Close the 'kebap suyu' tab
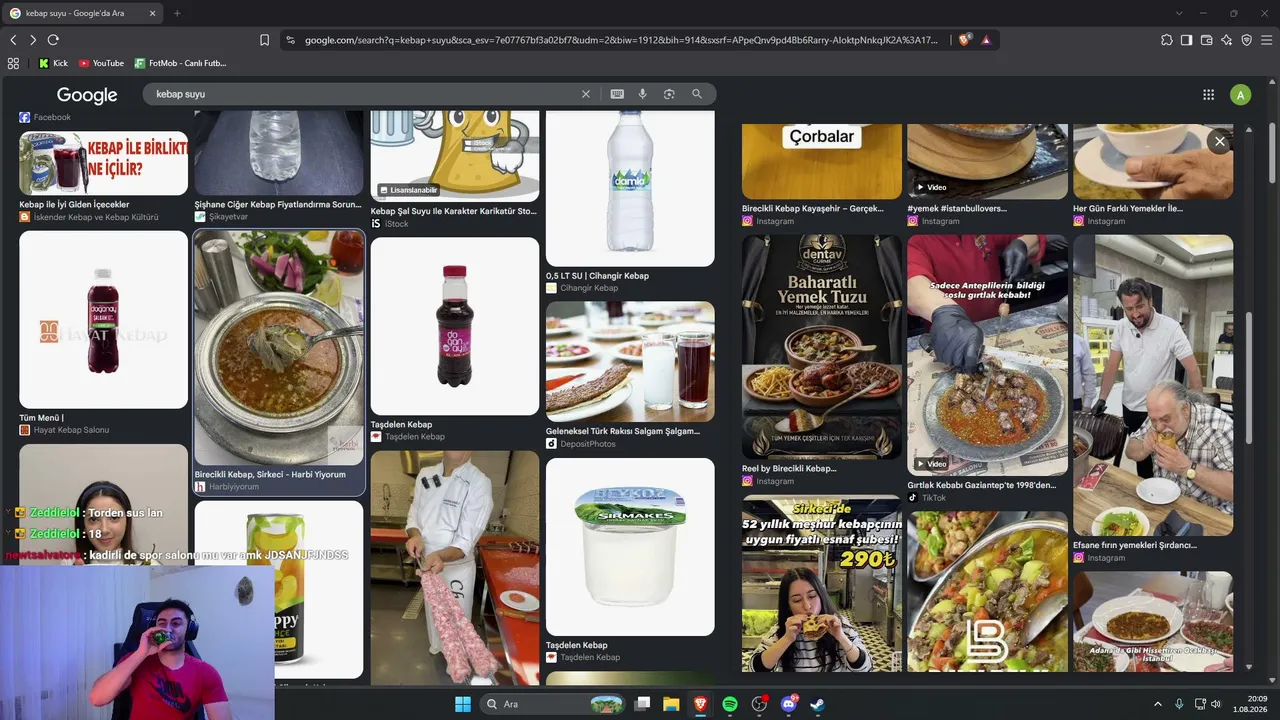This screenshot has height=720, width=1280. click(x=153, y=13)
